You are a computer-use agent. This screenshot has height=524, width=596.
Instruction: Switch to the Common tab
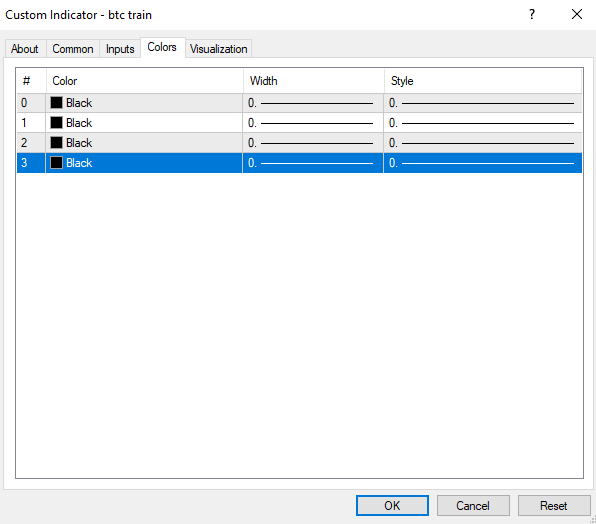73,49
